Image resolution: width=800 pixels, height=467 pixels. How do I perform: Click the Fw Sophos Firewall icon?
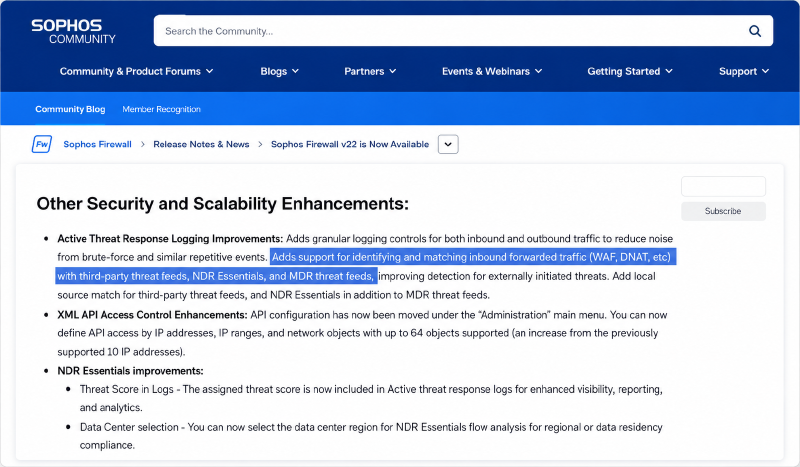click(x=42, y=144)
